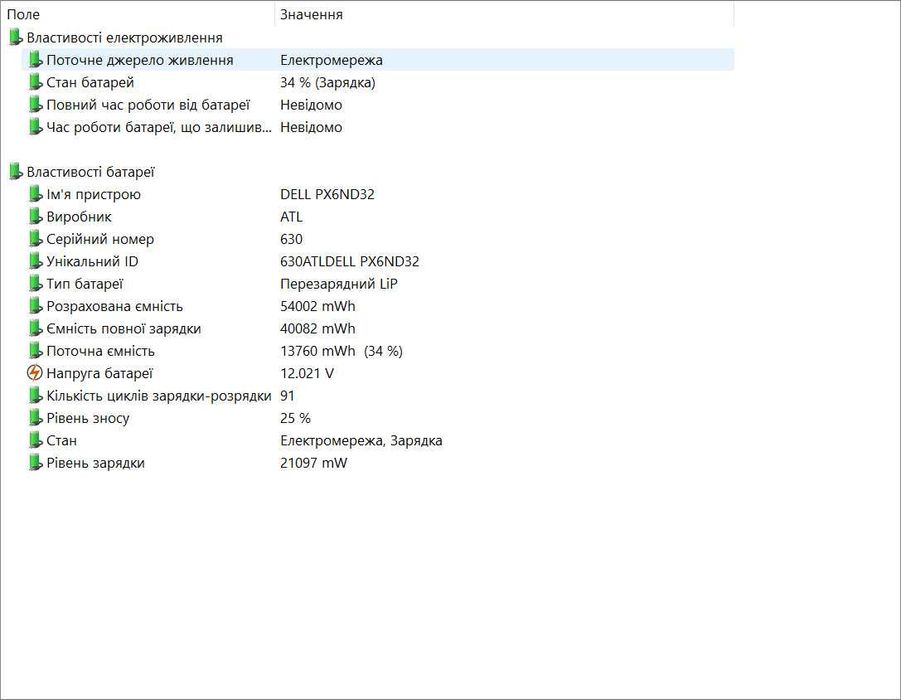Select Повний час роботи від батареї label
The height and width of the screenshot is (700, 901).
(148, 105)
